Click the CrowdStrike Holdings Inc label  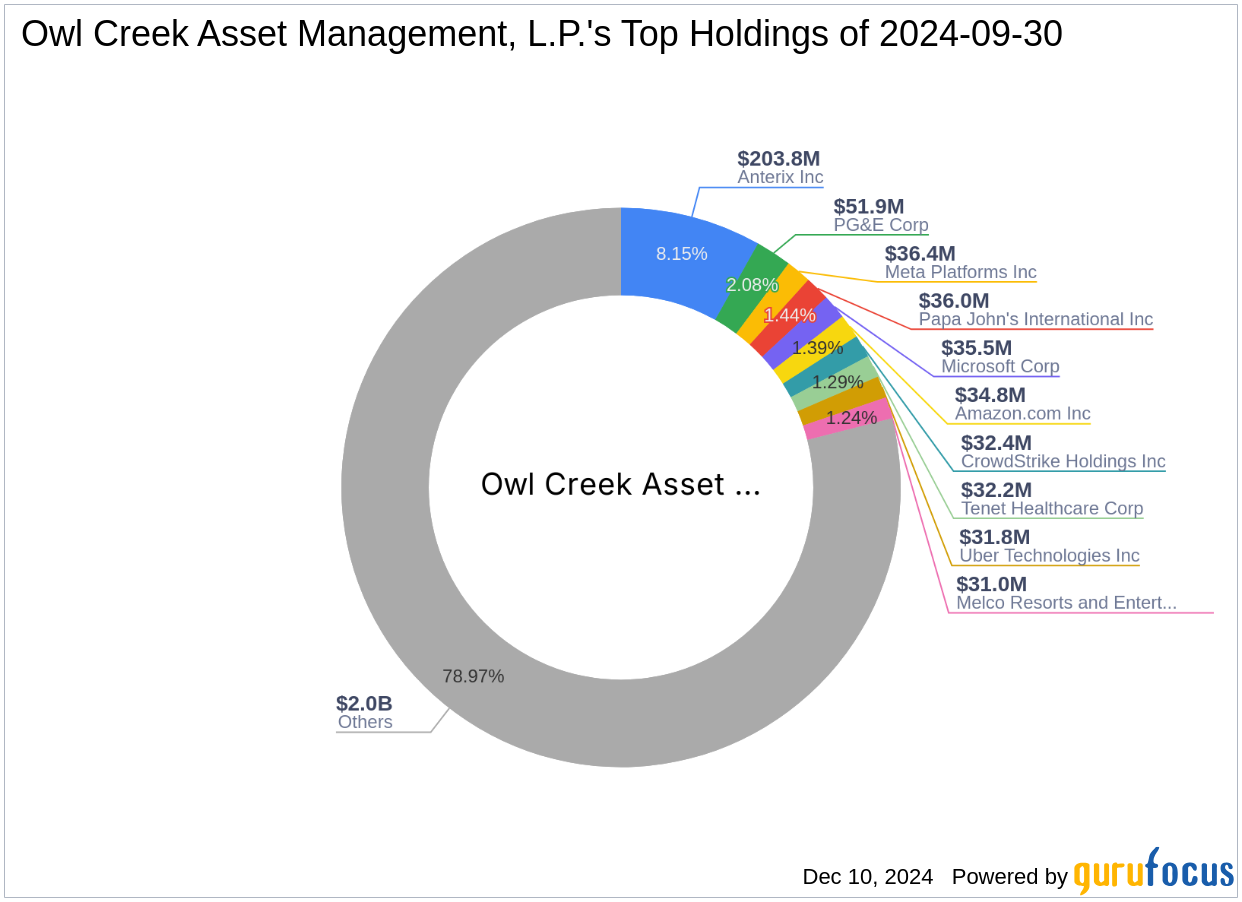1063,461
